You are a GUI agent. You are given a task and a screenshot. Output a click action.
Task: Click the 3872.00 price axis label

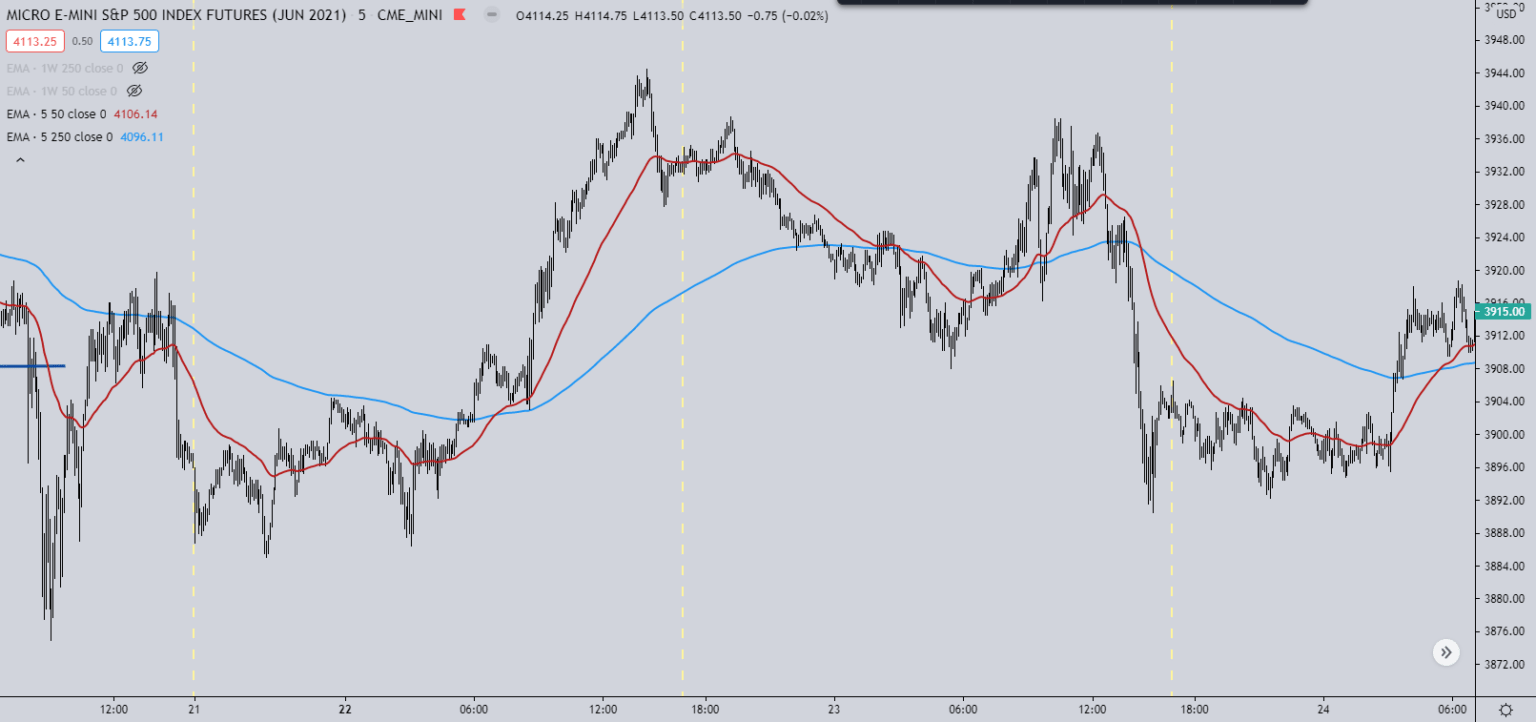pos(1505,665)
